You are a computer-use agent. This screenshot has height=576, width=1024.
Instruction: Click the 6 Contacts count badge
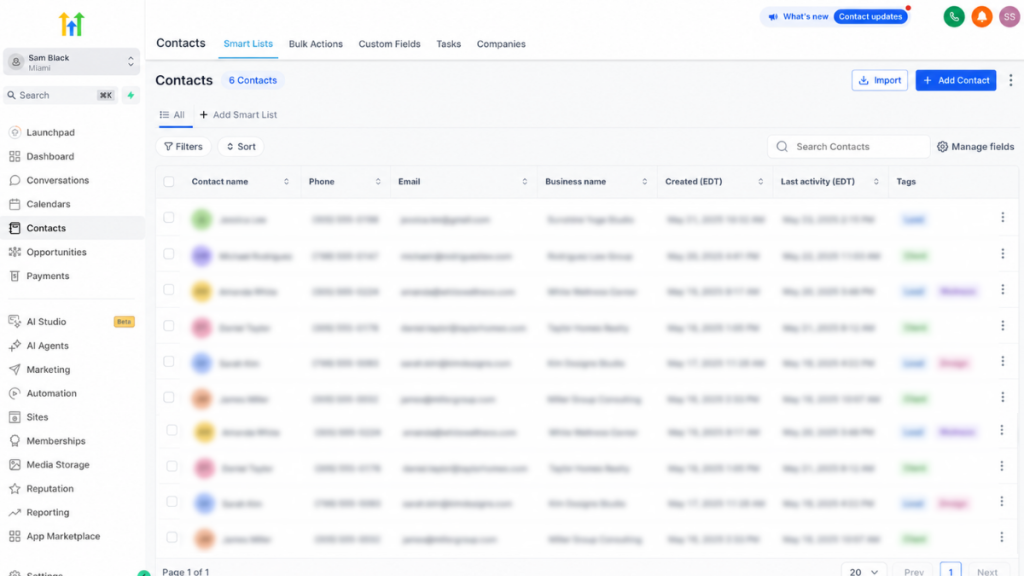pos(253,80)
